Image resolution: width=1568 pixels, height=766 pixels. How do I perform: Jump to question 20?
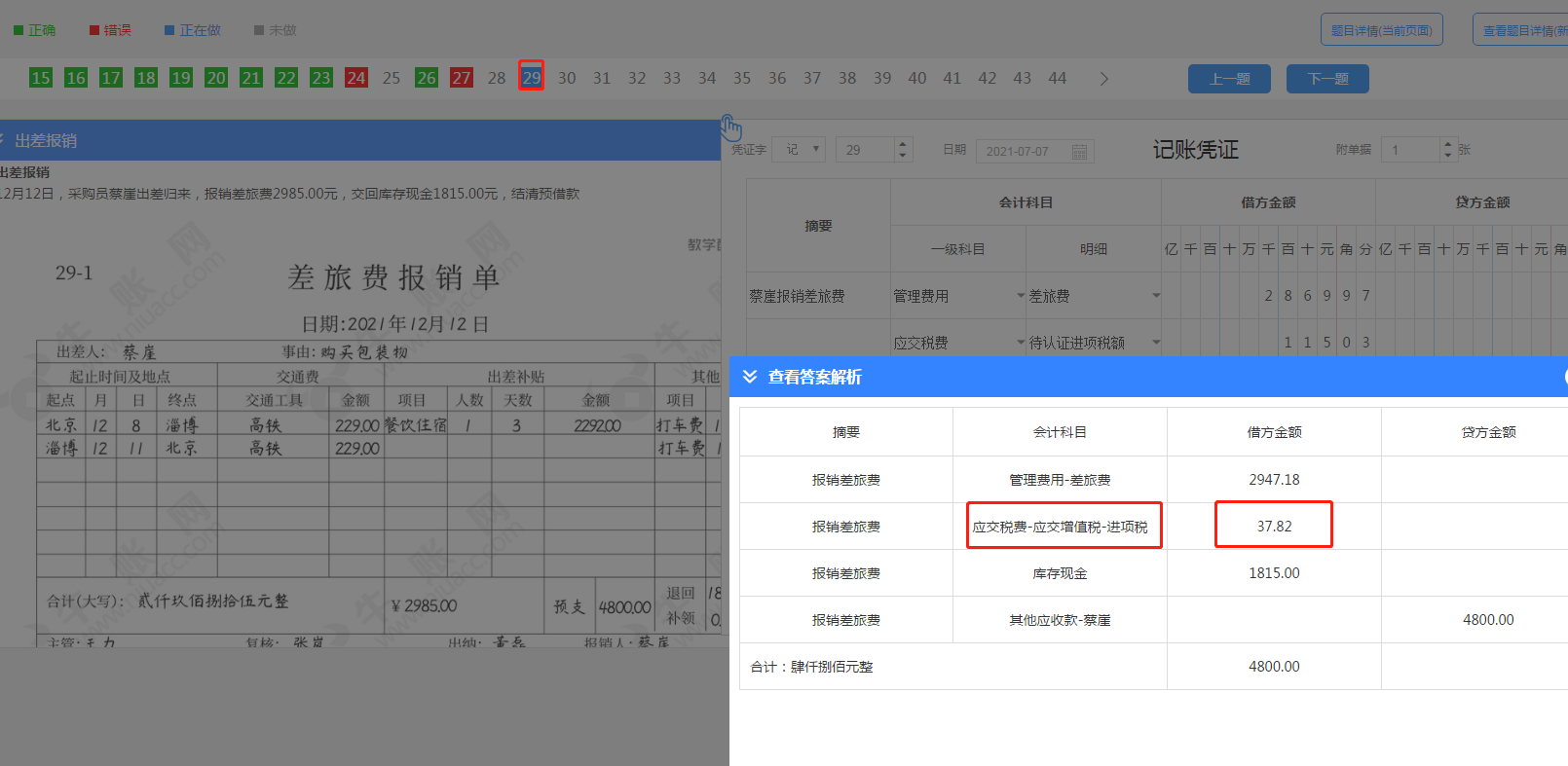[216, 78]
